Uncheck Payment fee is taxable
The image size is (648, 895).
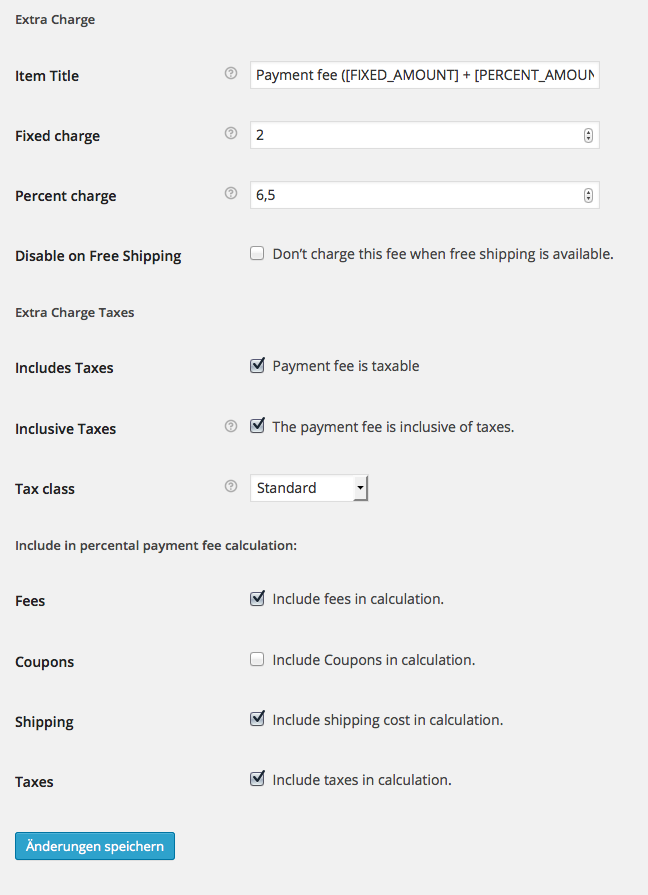[257, 366]
